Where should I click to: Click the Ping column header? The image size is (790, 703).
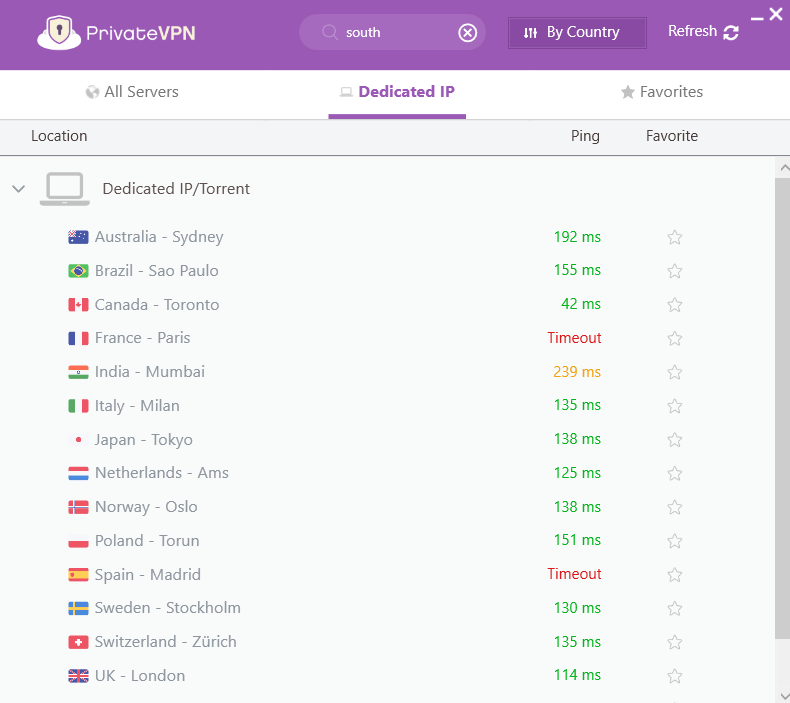(x=585, y=136)
